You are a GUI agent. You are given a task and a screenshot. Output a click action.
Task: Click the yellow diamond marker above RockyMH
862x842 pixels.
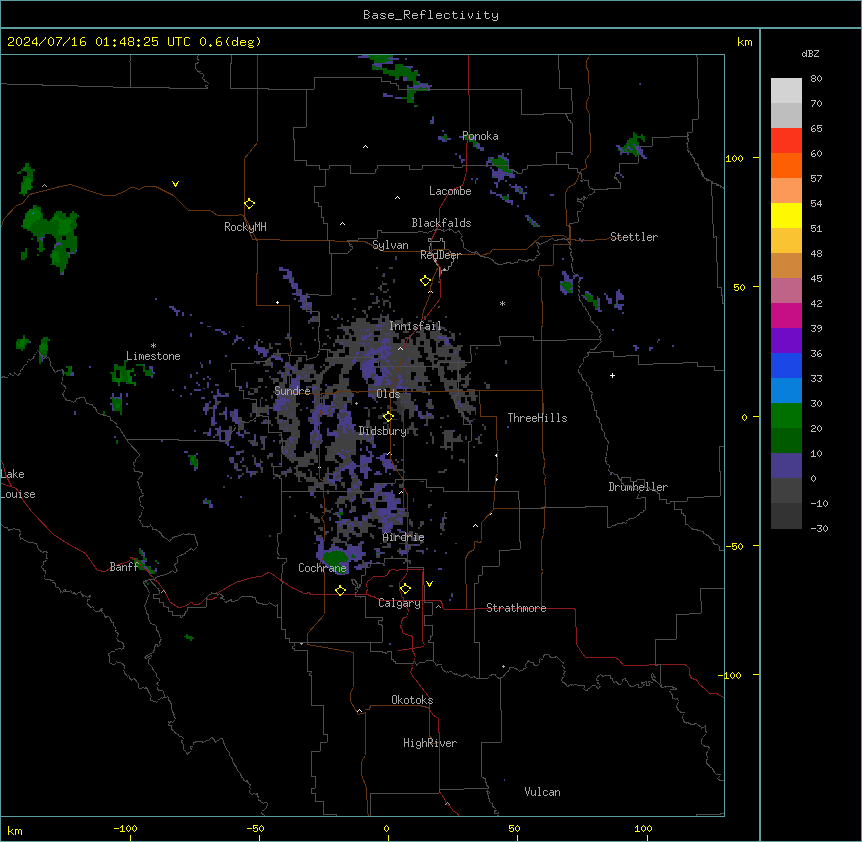[249, 204]
